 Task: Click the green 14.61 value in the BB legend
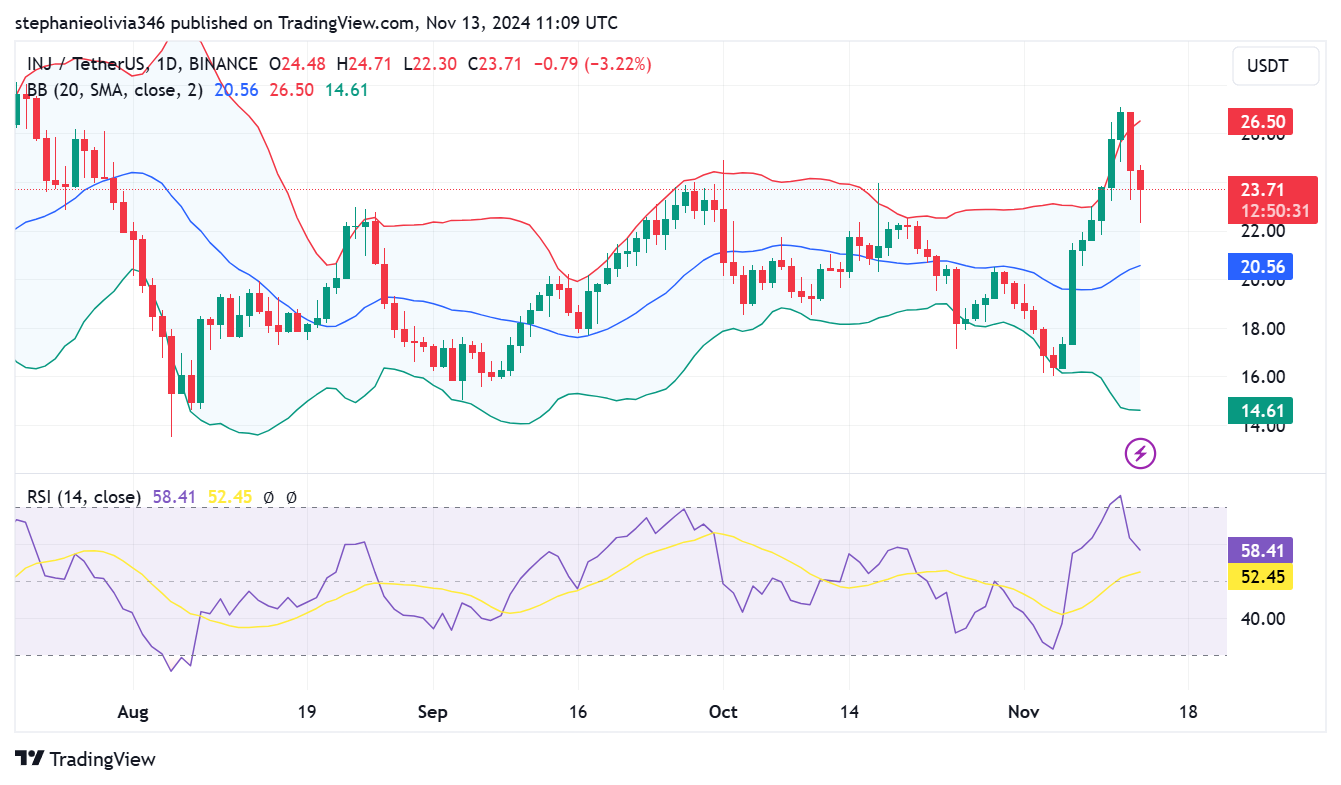346,90
